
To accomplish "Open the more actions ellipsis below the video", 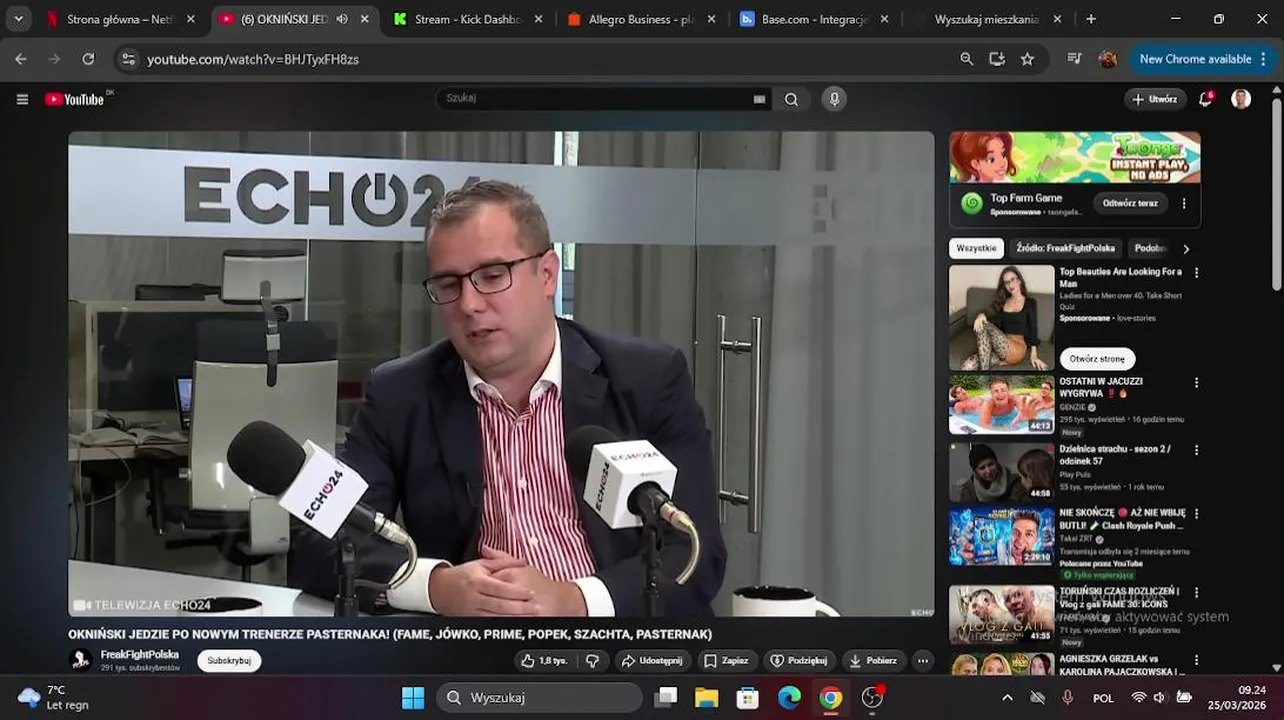I will click(922, 661).
